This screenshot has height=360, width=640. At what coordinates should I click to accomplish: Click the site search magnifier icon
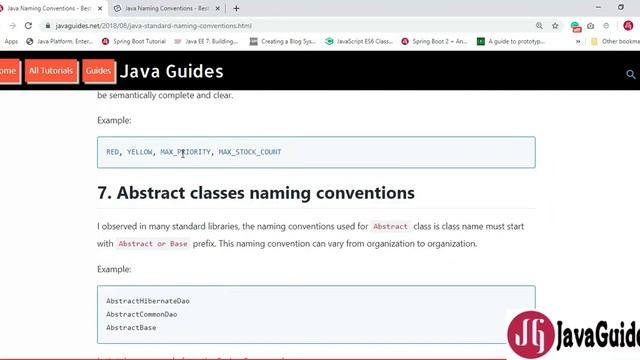coord(631,74)
